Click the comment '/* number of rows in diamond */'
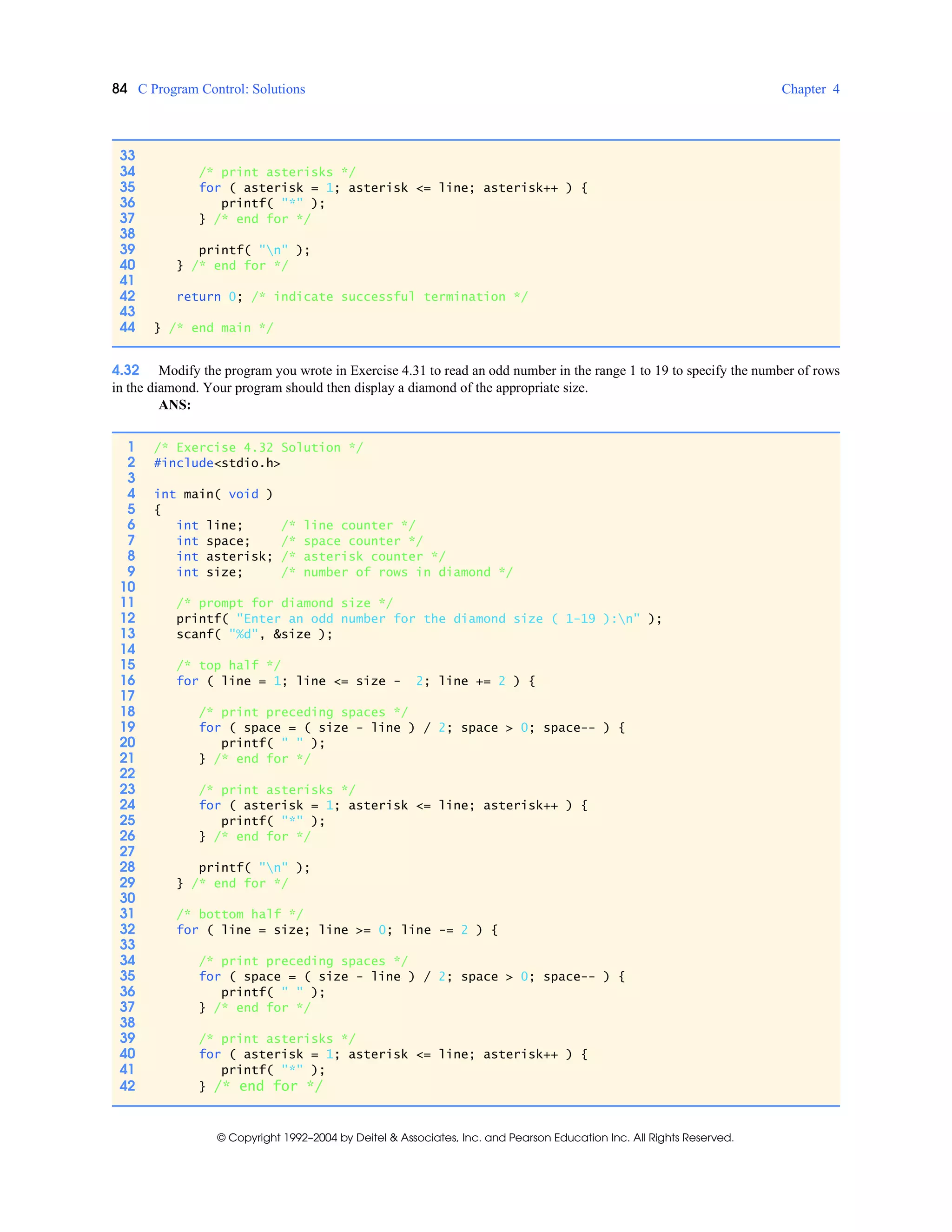 point(397,572)
